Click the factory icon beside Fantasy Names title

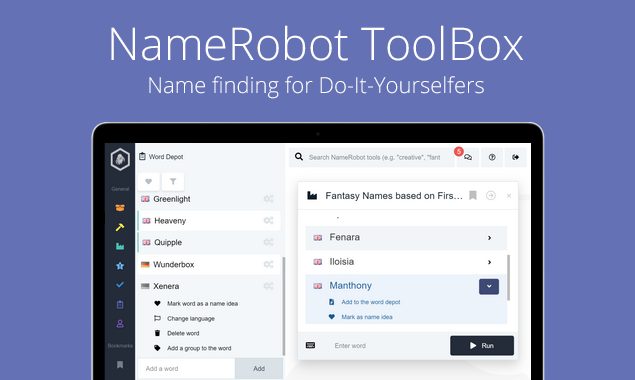[312, 196]
